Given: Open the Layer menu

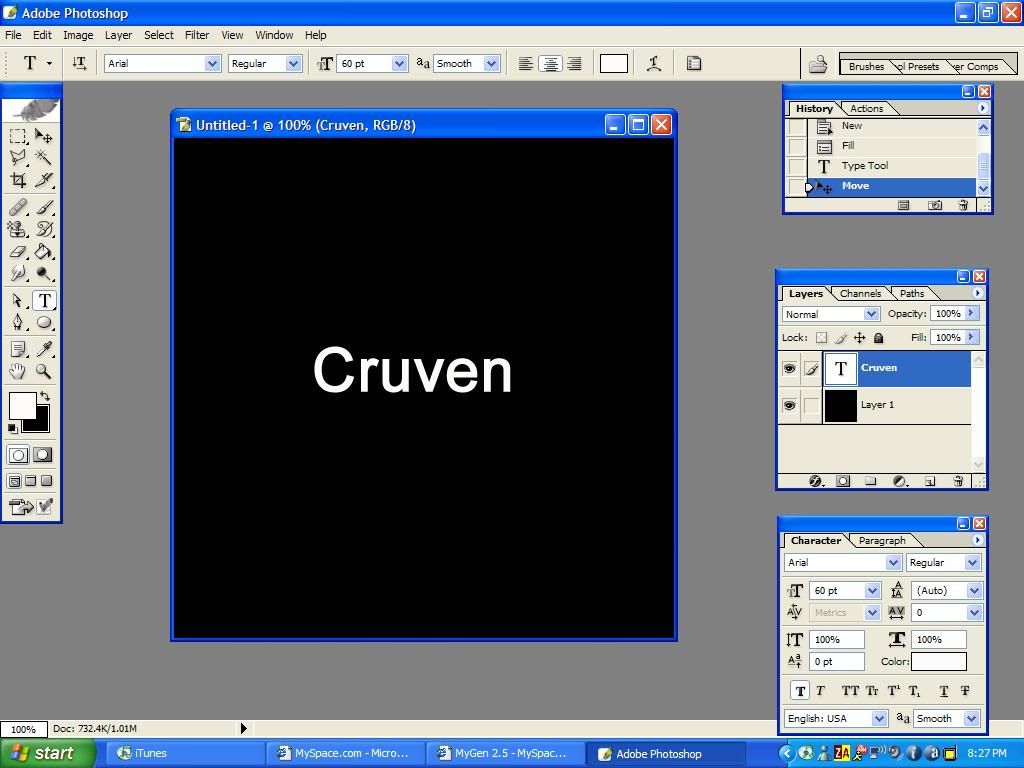Looking at the screenshot, I should [118, 35].
